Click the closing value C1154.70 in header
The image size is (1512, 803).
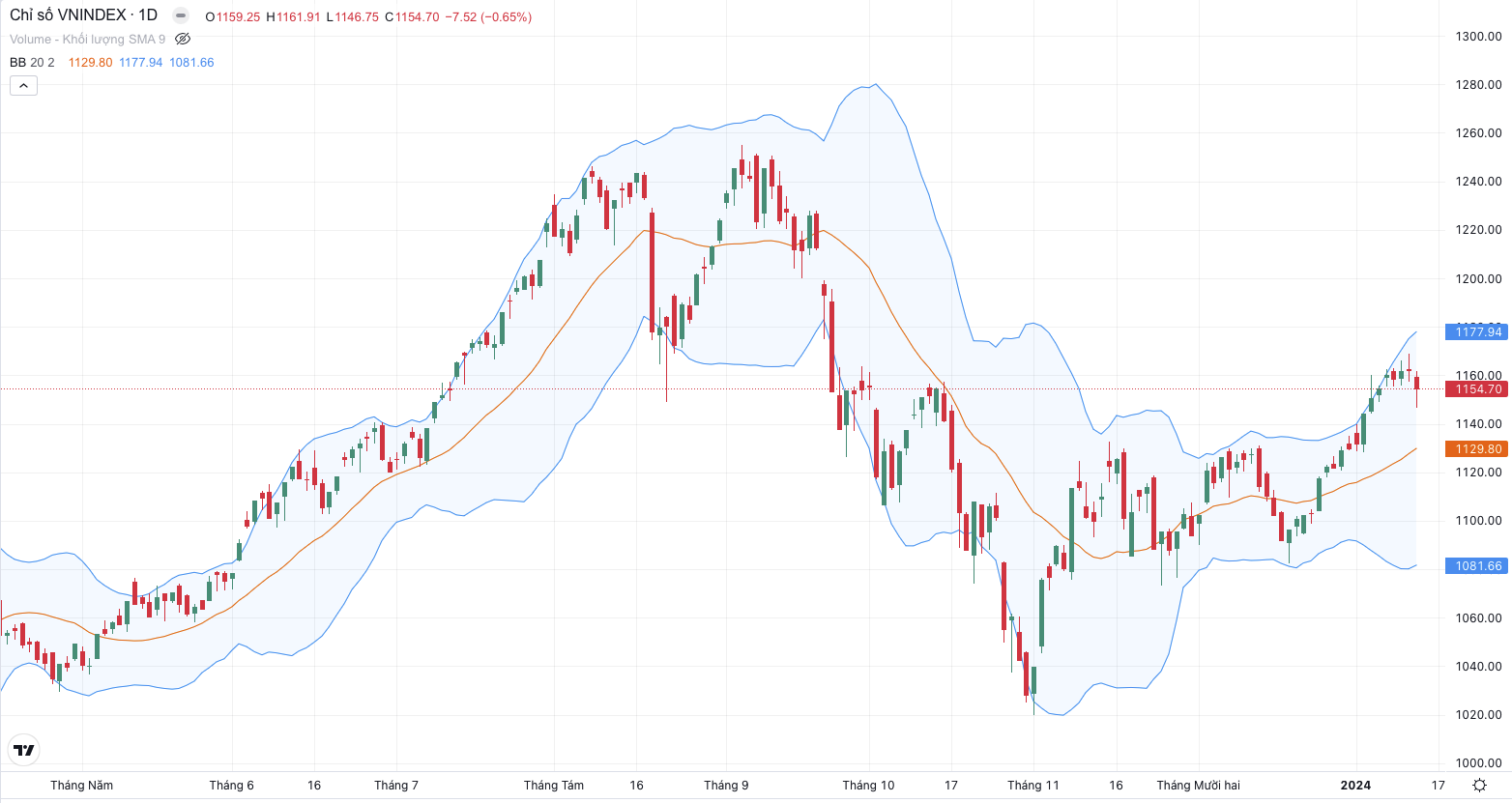[412, 17]
